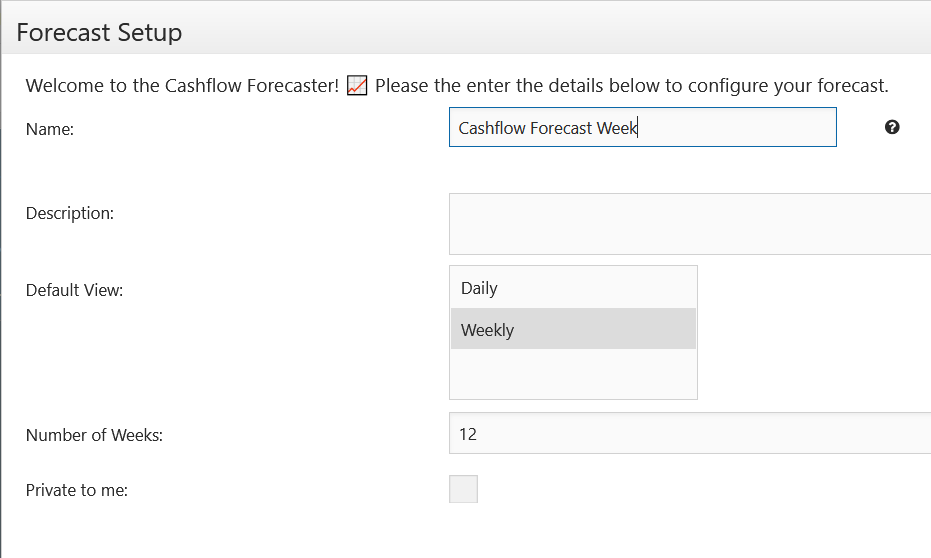Click the Number of Weeks field
931x558 pixels.
tap(690, 433)
